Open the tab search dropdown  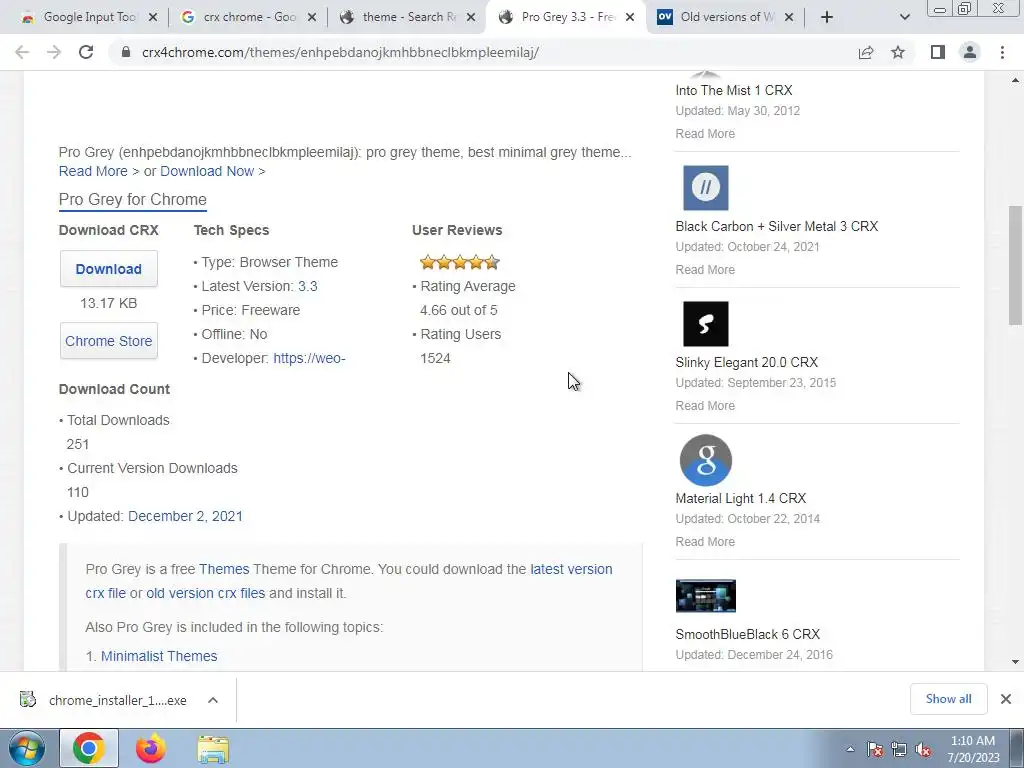pos(904,17)
